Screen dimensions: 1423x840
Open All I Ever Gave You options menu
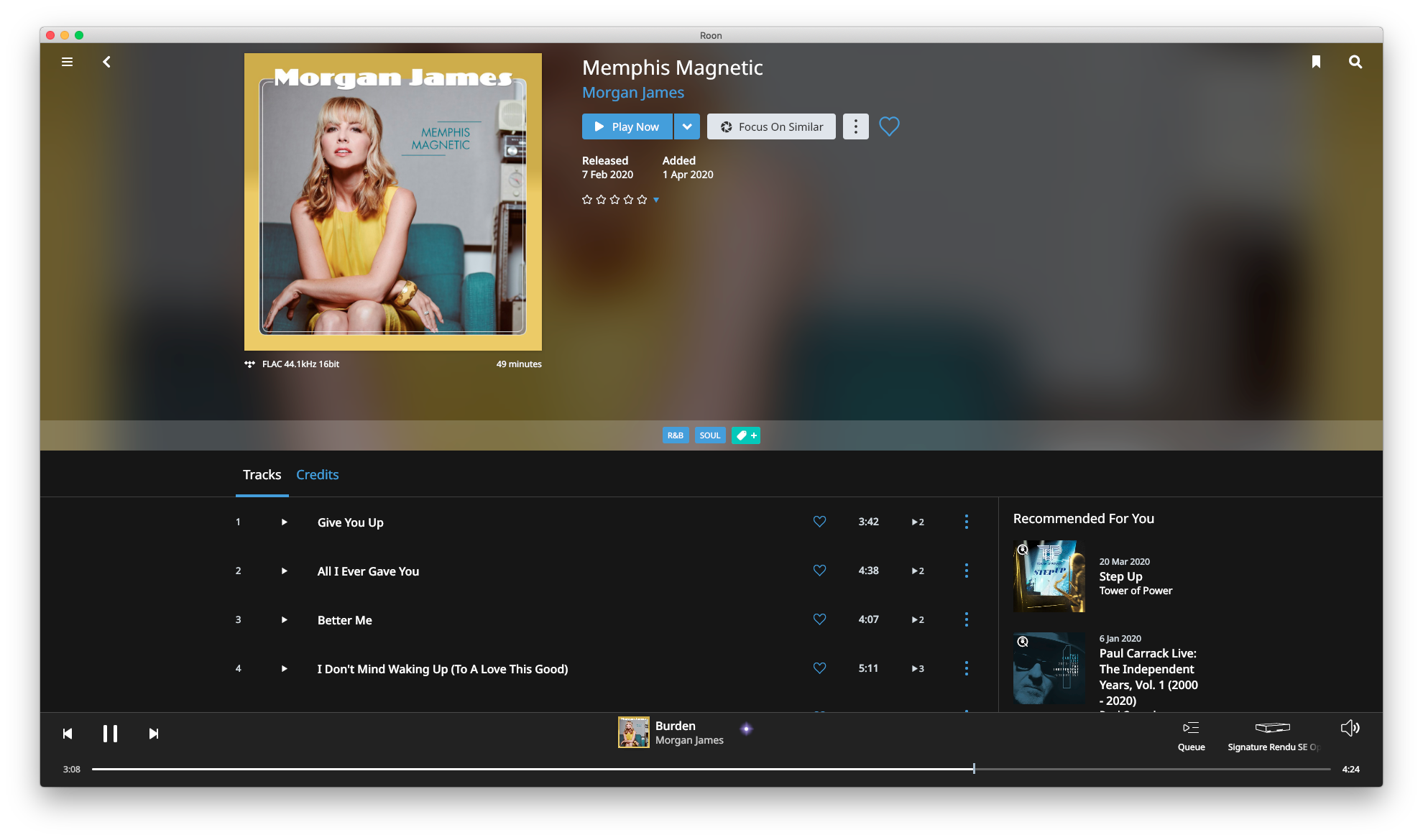coord(967,571)
